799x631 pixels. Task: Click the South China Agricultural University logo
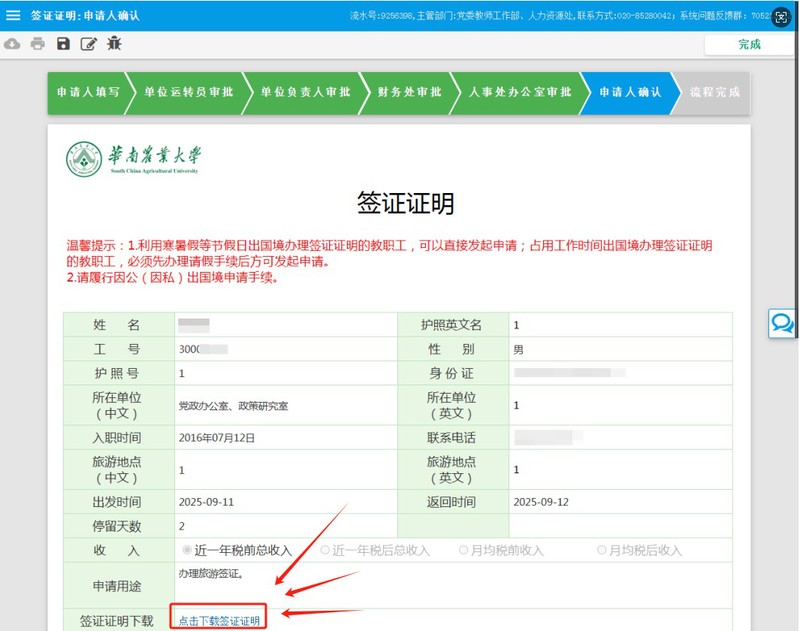(x=133, y=159)
